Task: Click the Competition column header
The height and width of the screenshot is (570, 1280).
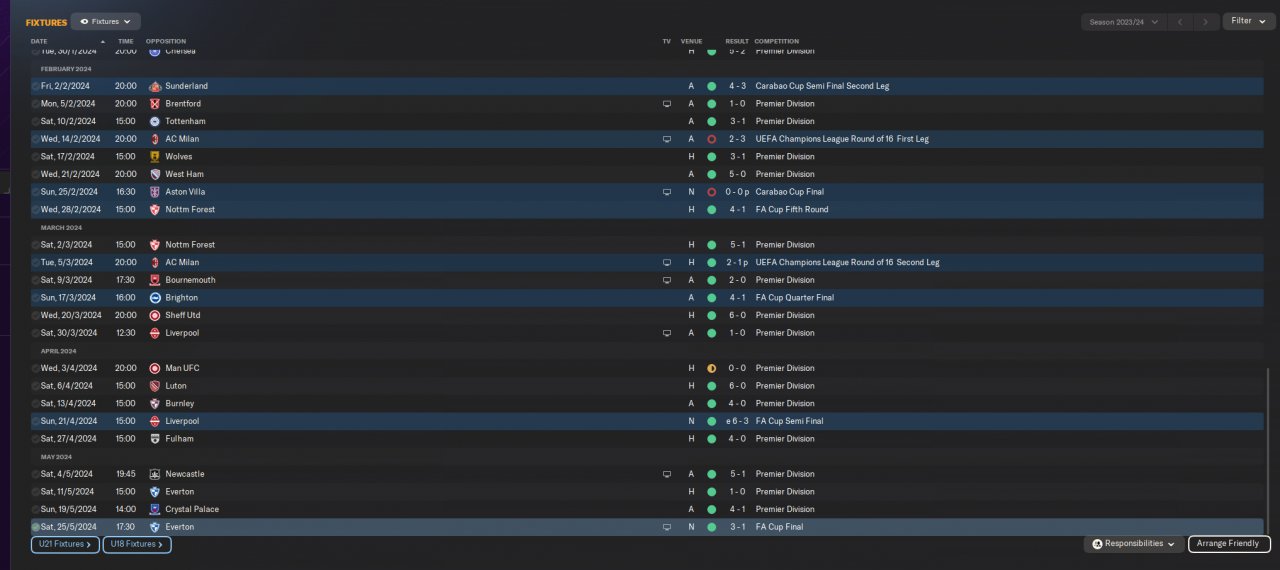Action: [777, 41]
